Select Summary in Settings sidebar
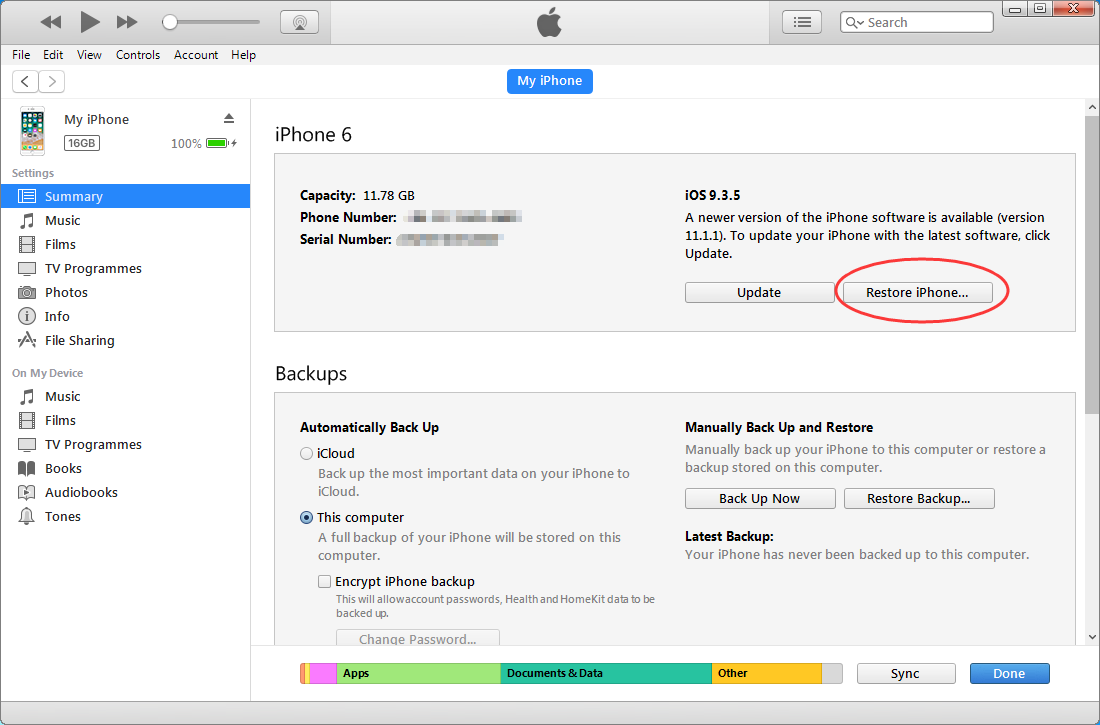The image size is (1100, 725). (126, 197)
